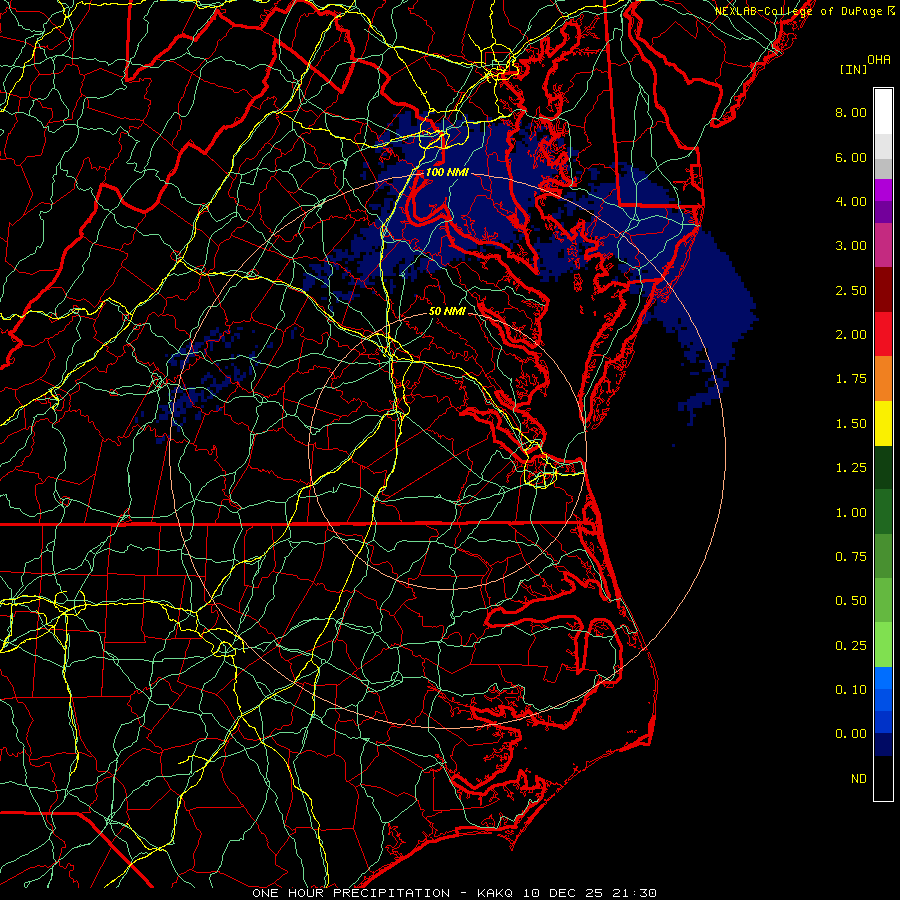Click the '[IN]' units label

click(x=853, y=69)
